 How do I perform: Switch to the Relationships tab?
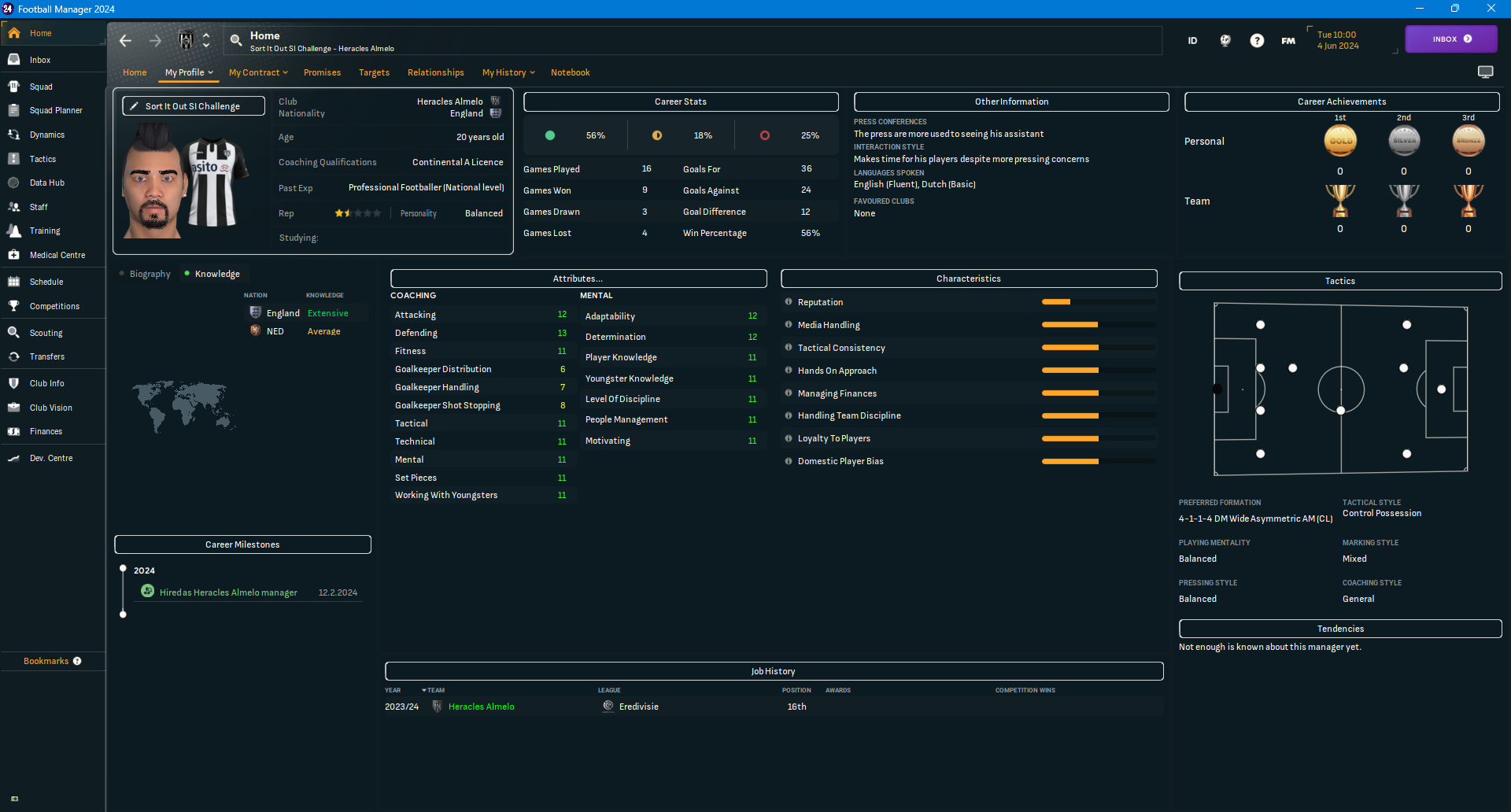(436, 72)
